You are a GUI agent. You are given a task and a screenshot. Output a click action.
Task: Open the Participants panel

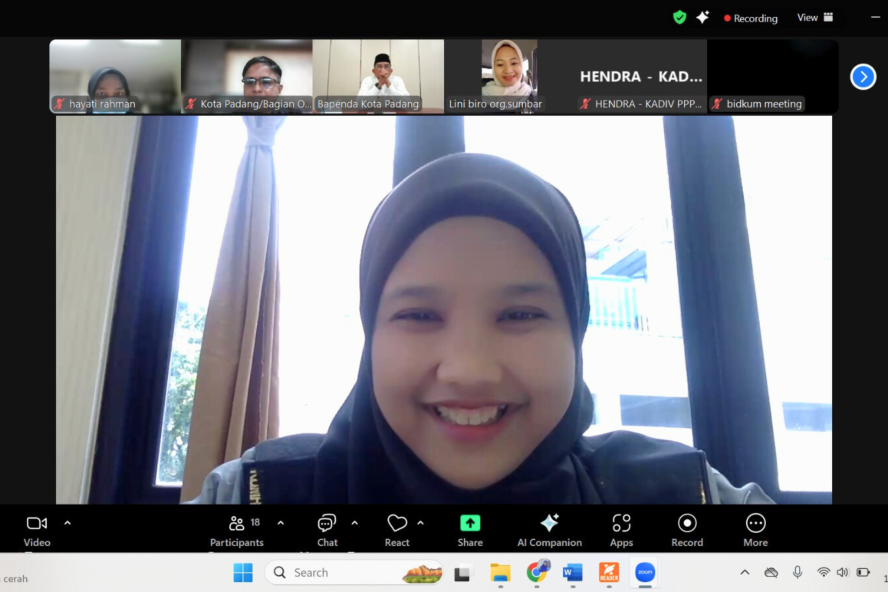pyautogui.click(x=237, y=529)
